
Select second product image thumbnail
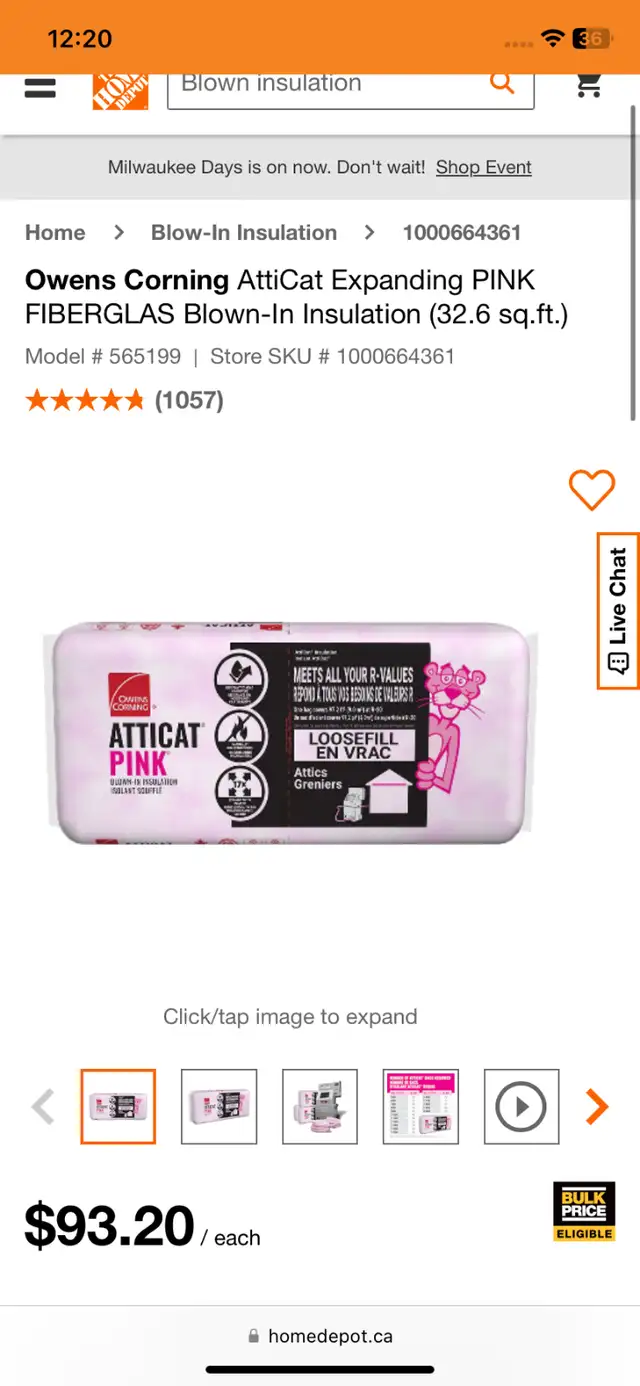[x=219, y=1106]
